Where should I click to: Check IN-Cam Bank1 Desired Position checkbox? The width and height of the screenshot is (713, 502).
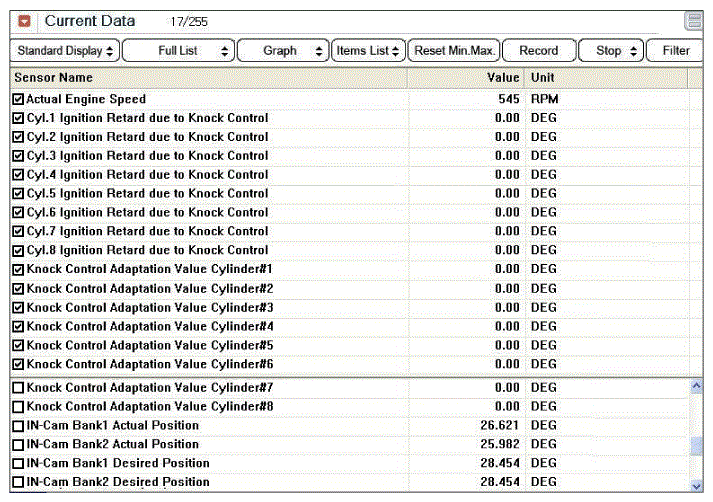(x=18, y=463)
